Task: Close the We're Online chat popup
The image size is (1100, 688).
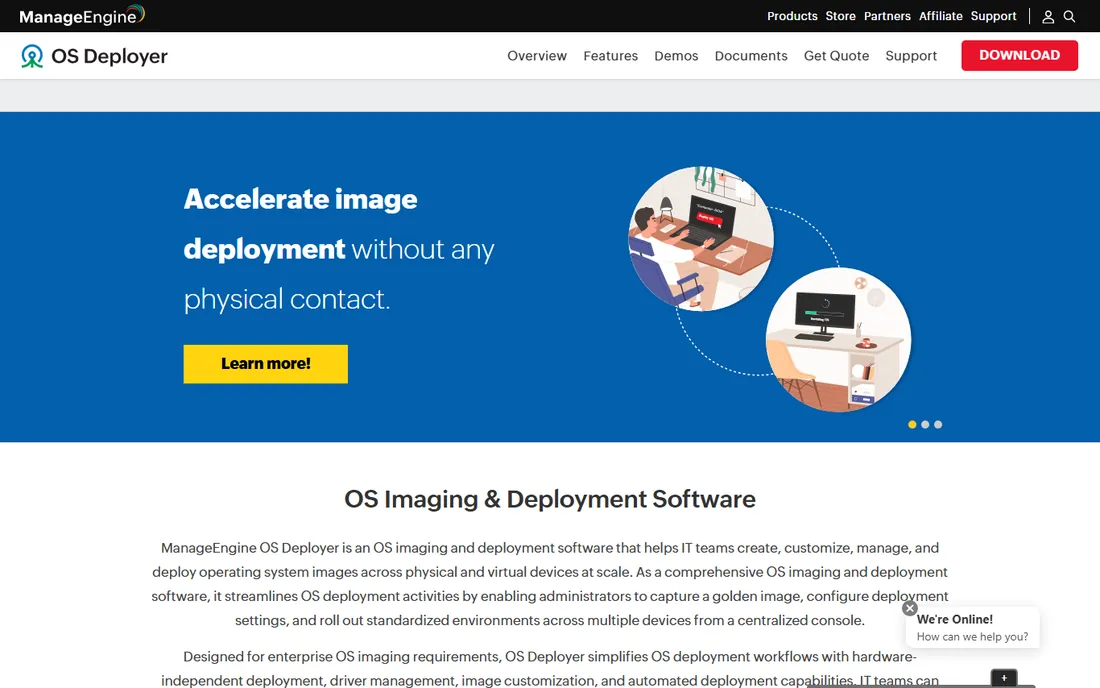Action: [x=910, y=608]
